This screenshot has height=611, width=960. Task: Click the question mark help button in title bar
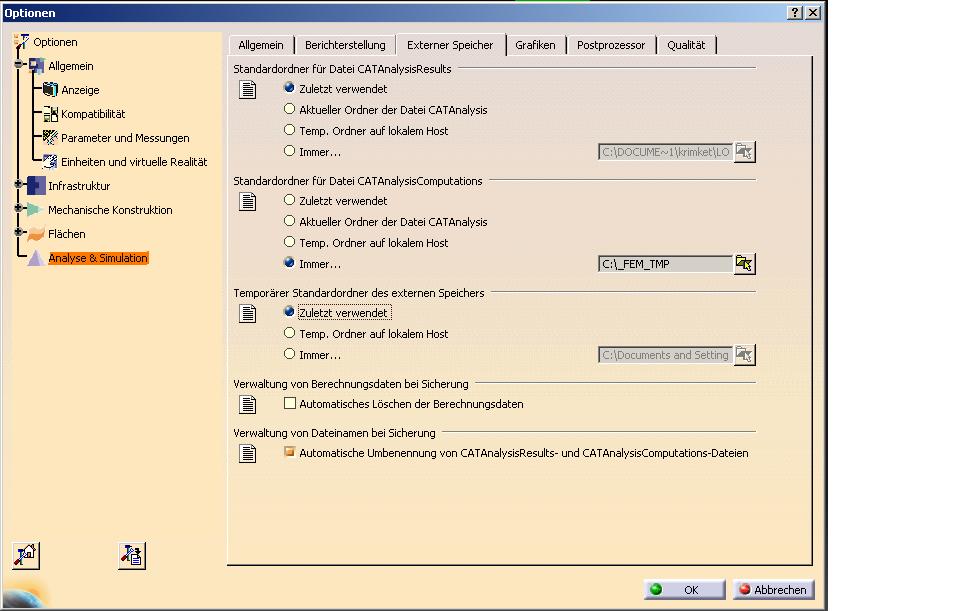point(794,12)
